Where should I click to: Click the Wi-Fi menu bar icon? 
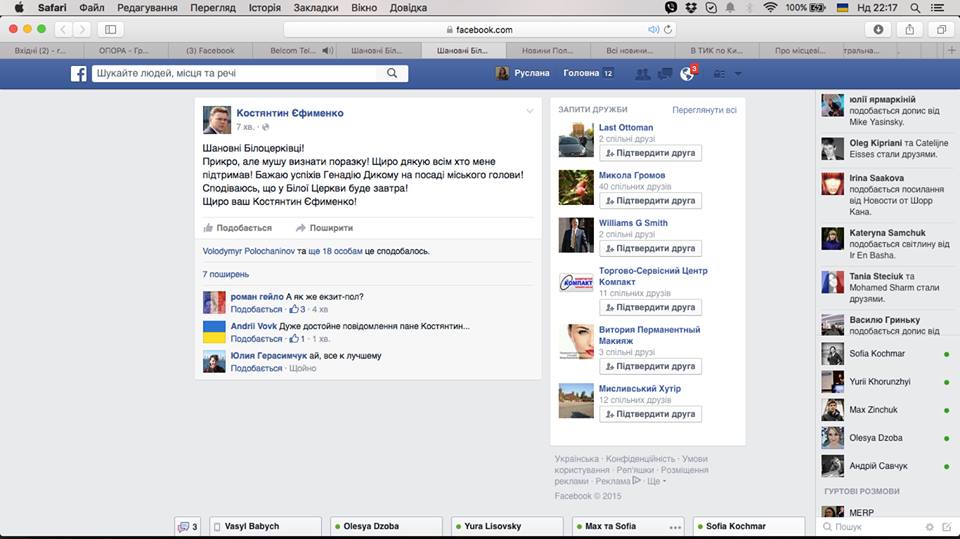point(770,8)
